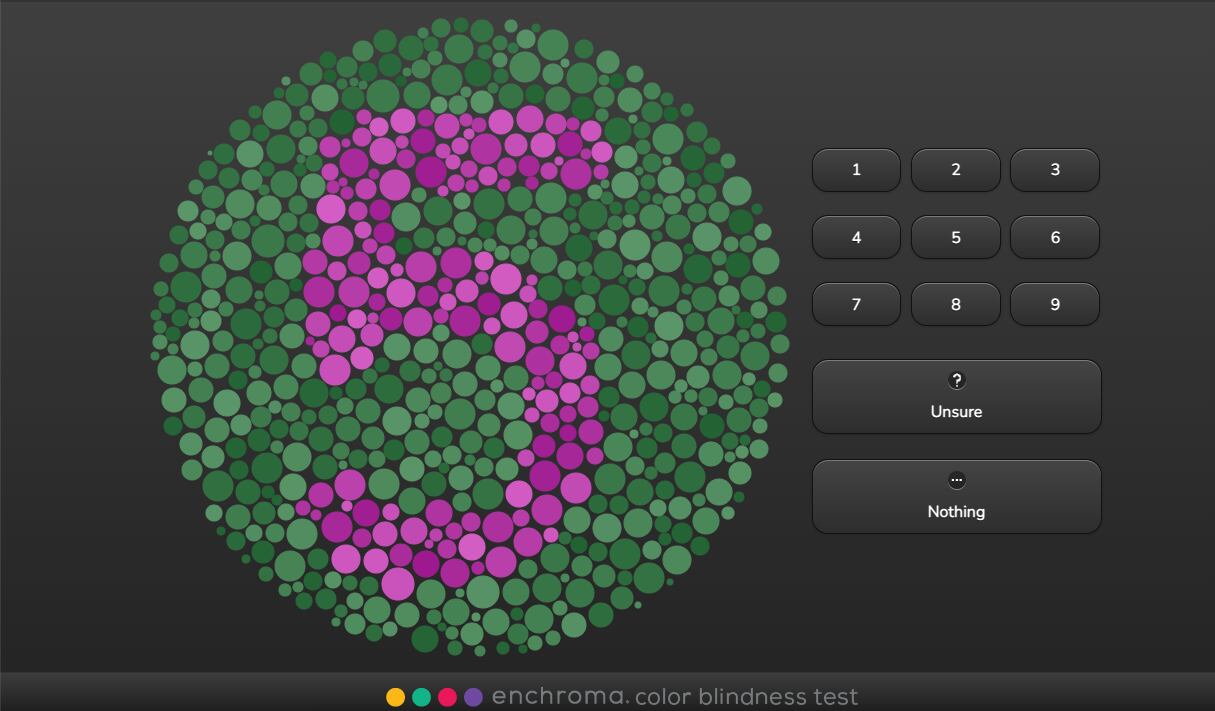Click the center of the Ishihara test plate

(x=470, y=340)
